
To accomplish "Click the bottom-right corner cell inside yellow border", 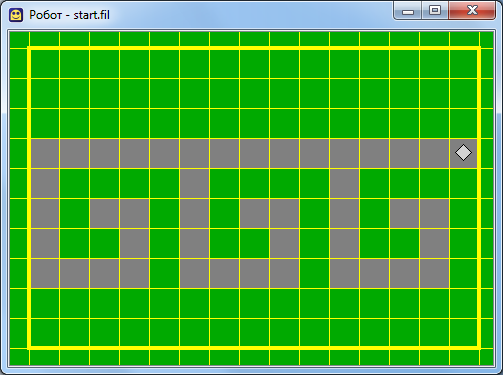I will [463, 332].
